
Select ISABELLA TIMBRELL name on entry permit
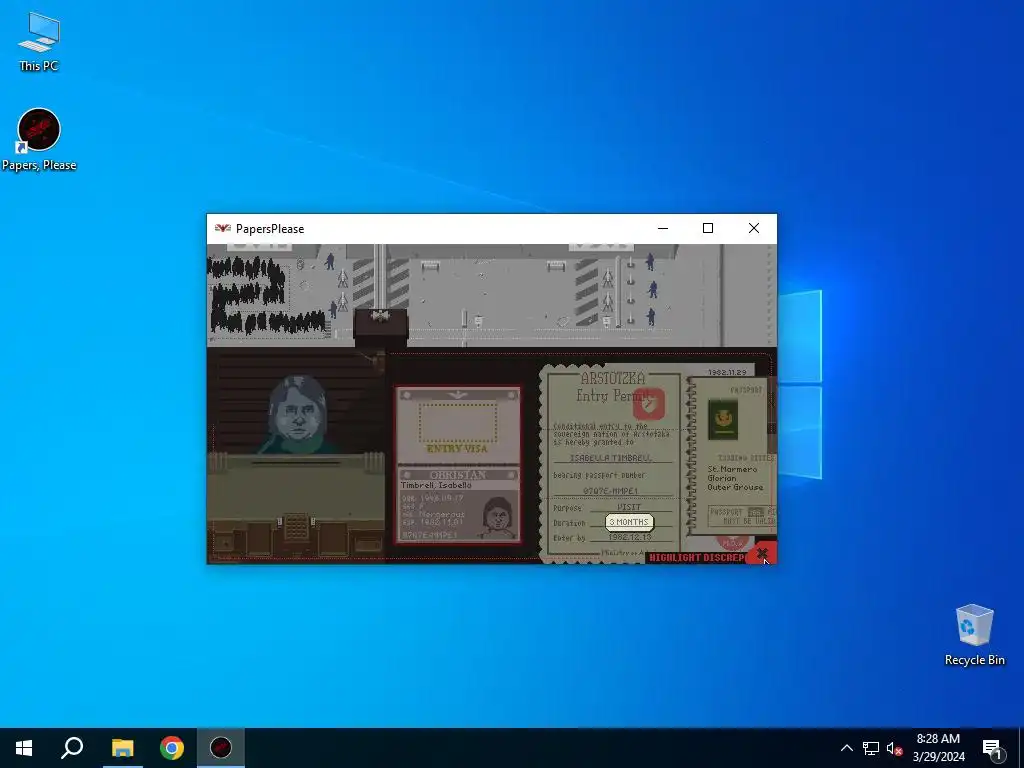611,458
